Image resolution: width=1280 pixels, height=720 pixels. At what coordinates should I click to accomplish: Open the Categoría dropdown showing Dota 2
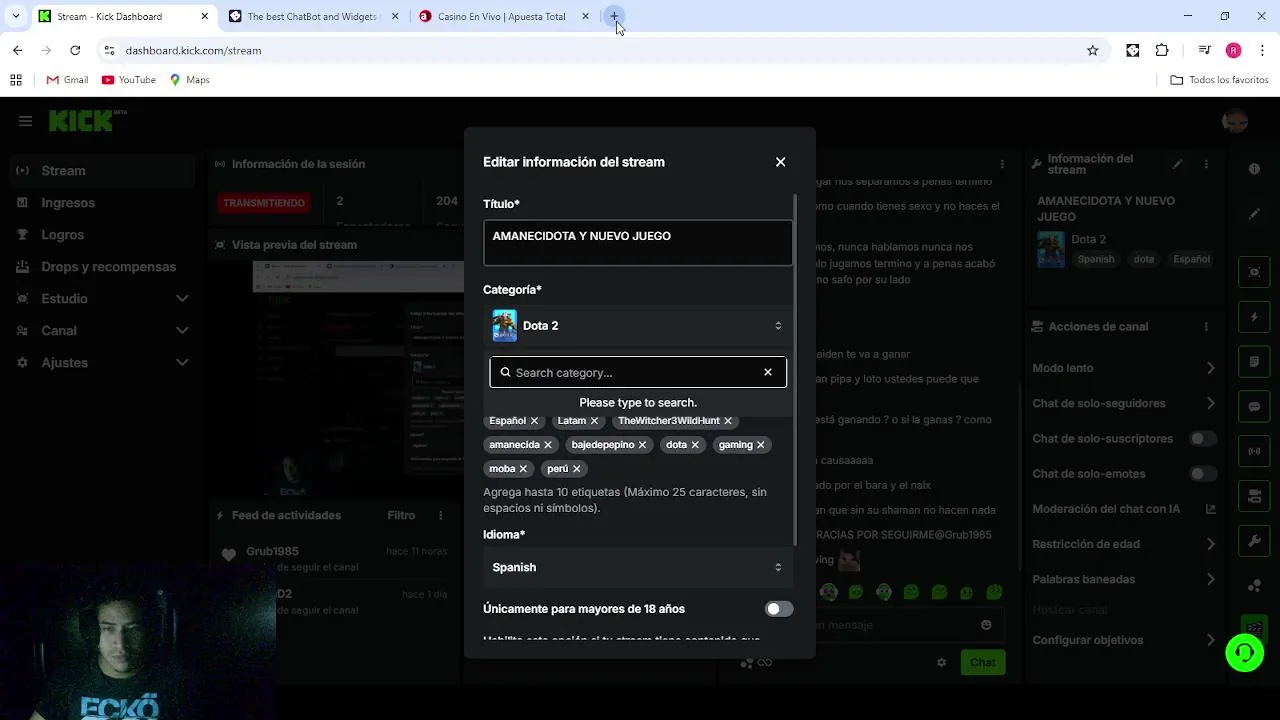[638, 326]
